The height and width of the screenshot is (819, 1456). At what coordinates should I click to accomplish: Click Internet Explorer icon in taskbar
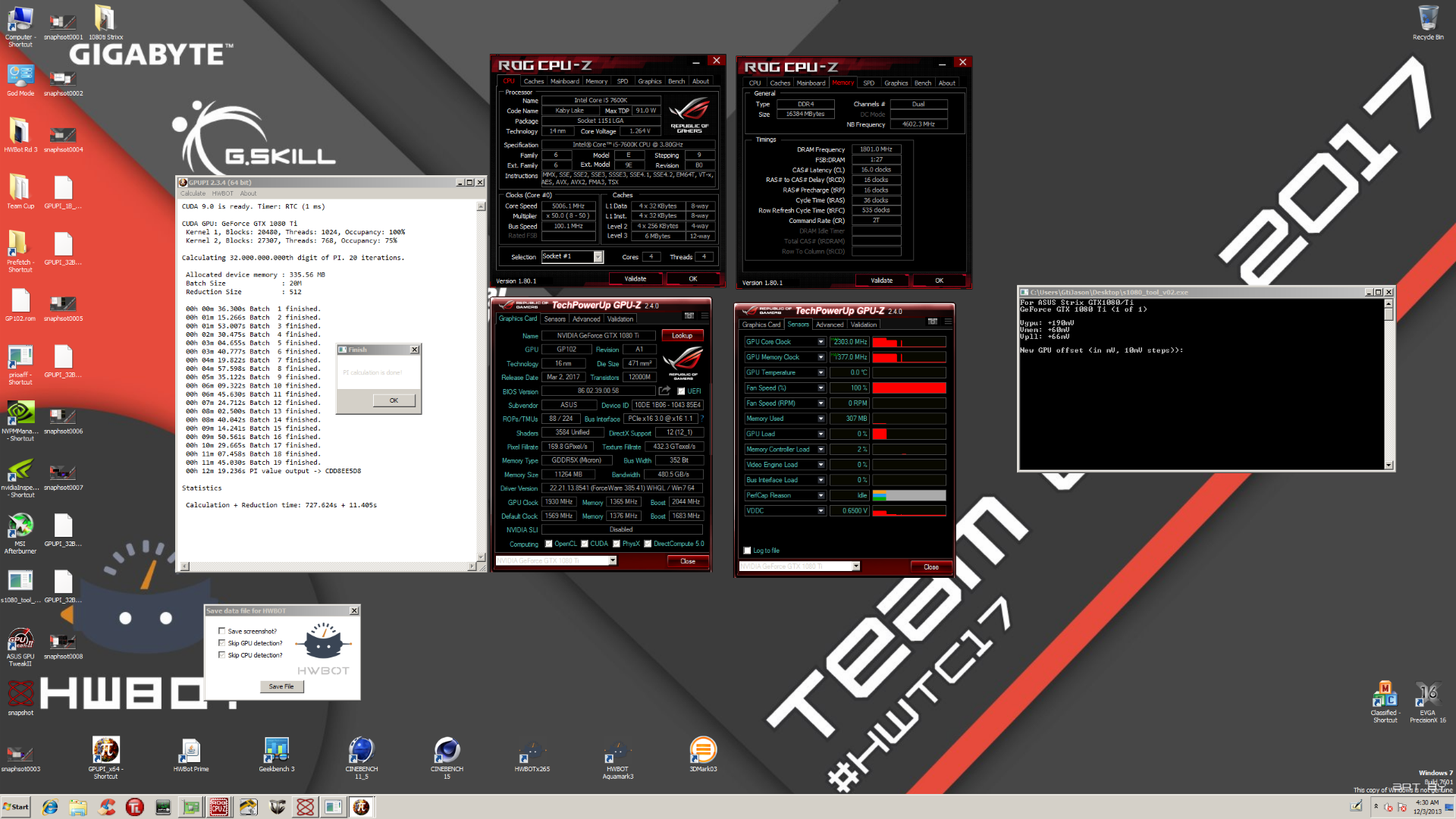click(x=50, y=807)
